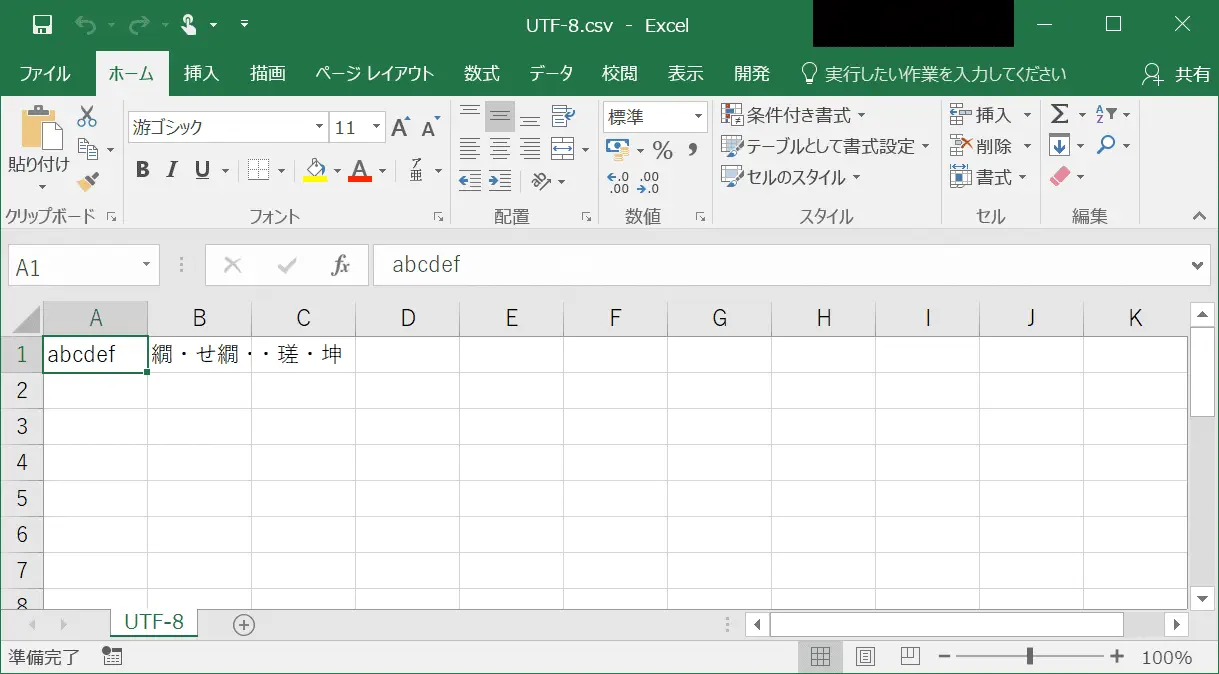
Task: Open the font name dropdown
Action: [x=320, y=127]
